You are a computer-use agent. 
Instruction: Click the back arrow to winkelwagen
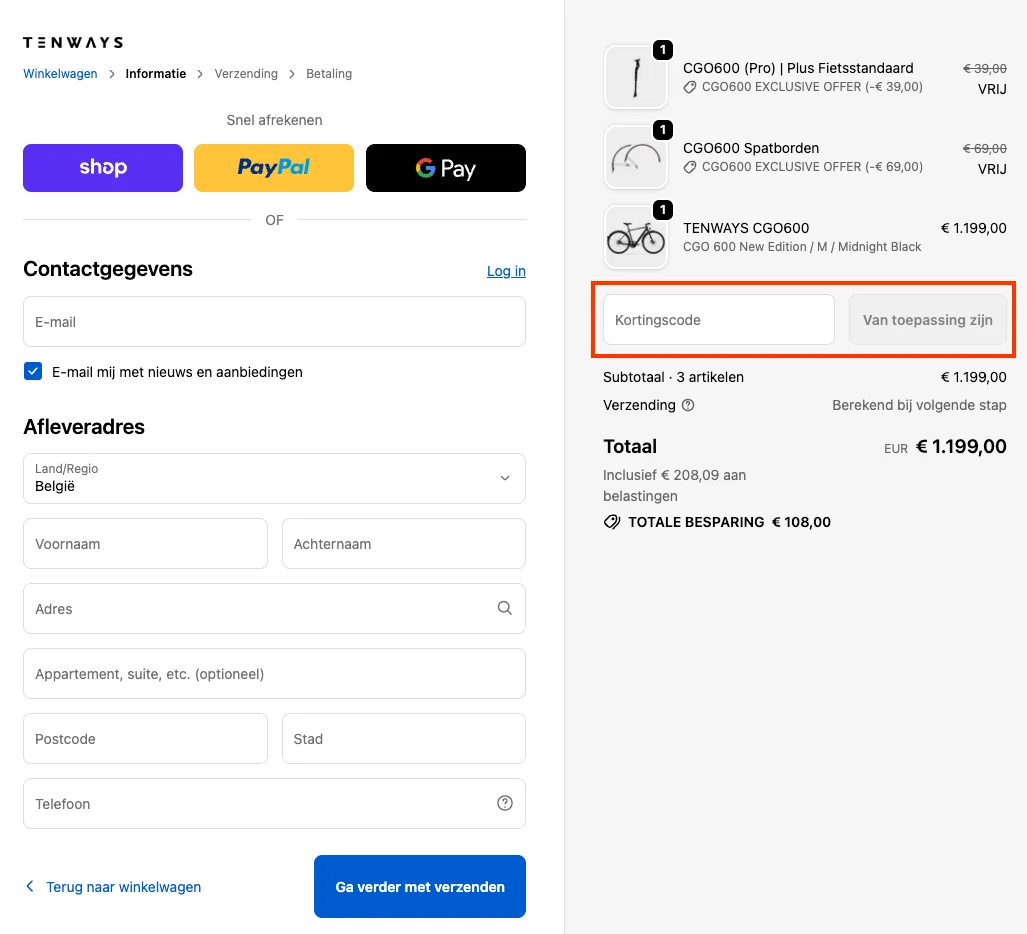[x=30, y=886]
